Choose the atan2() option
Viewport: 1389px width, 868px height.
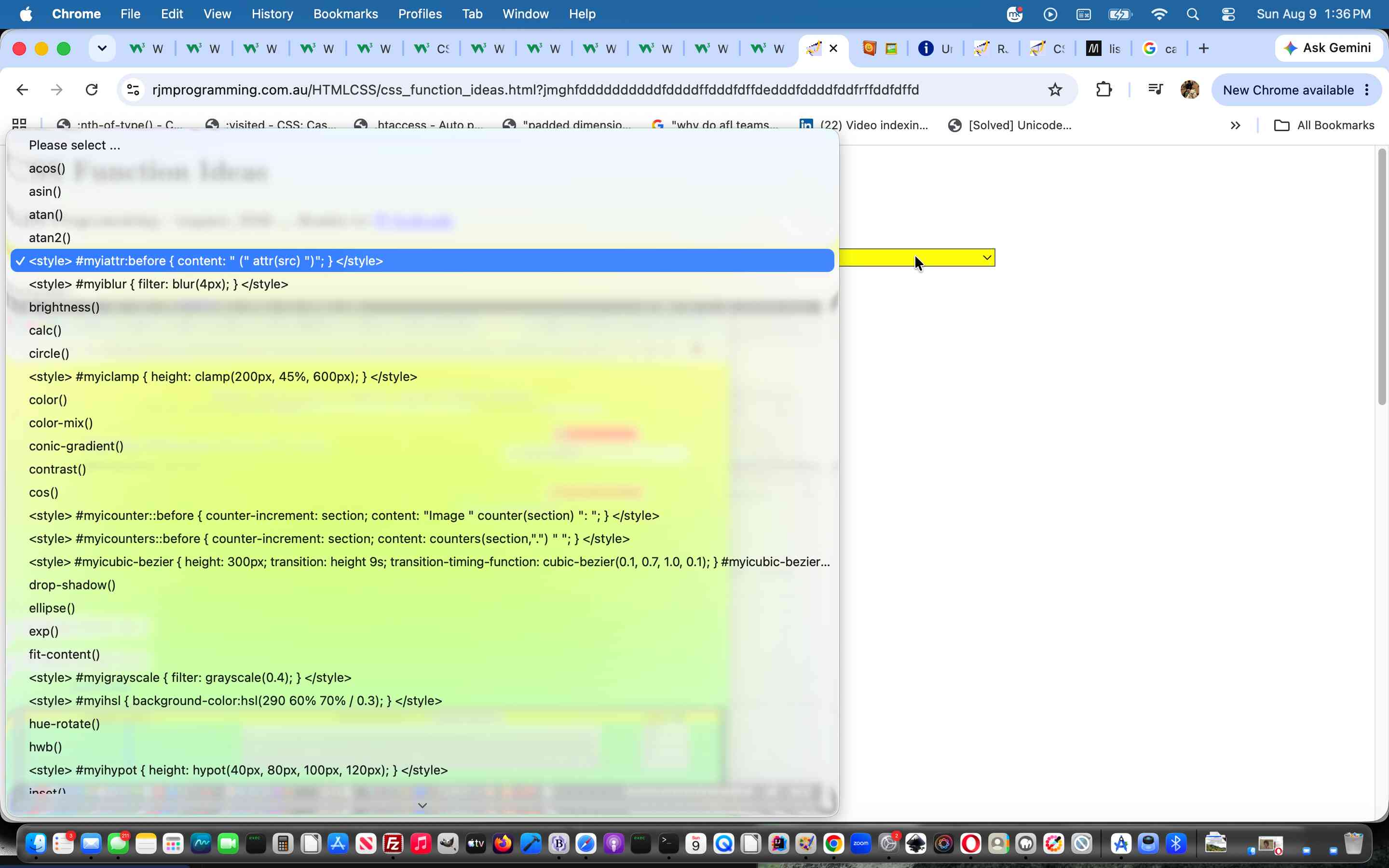tap(422, 238)
